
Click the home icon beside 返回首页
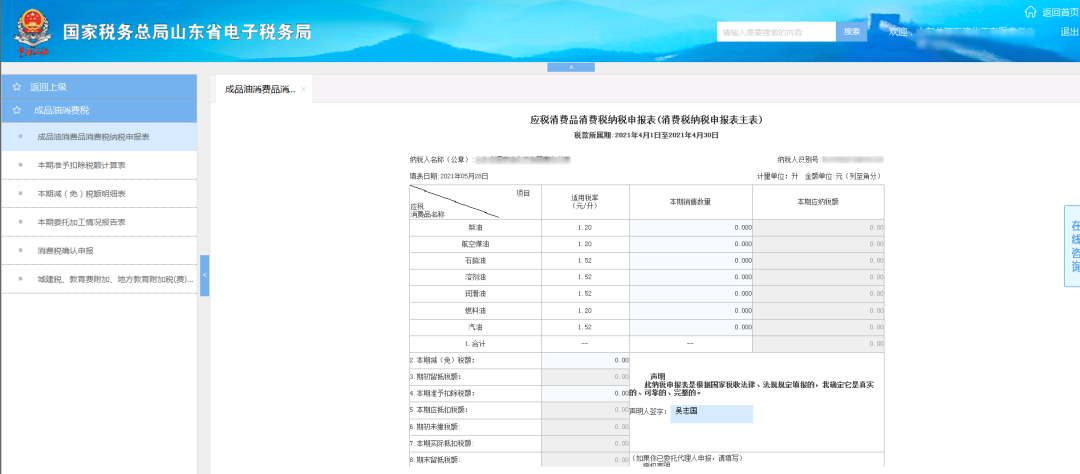tap(1030, 12)
